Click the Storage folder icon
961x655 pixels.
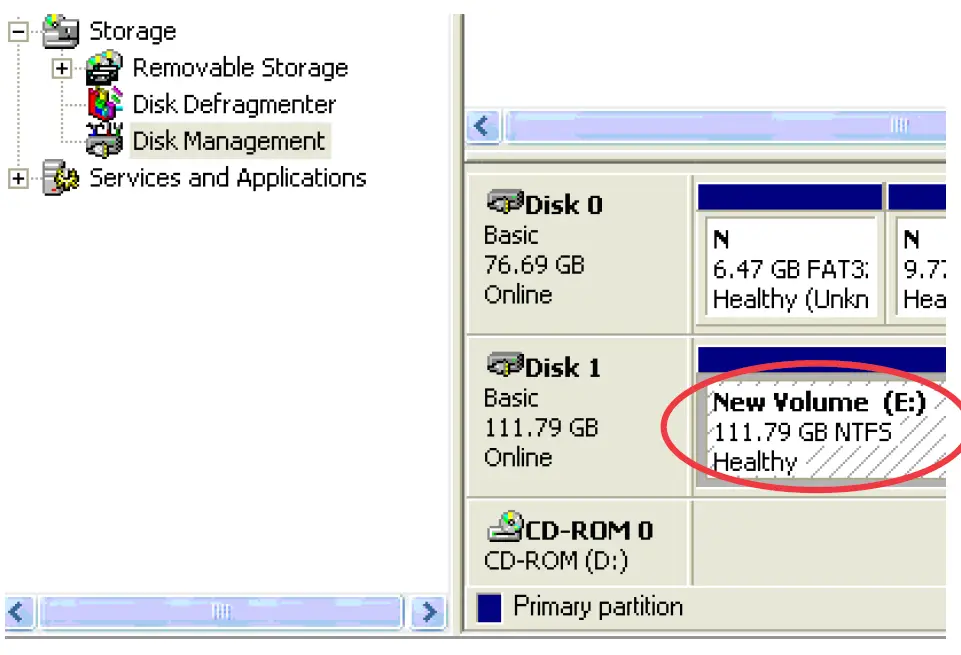(x=61, y=31)
